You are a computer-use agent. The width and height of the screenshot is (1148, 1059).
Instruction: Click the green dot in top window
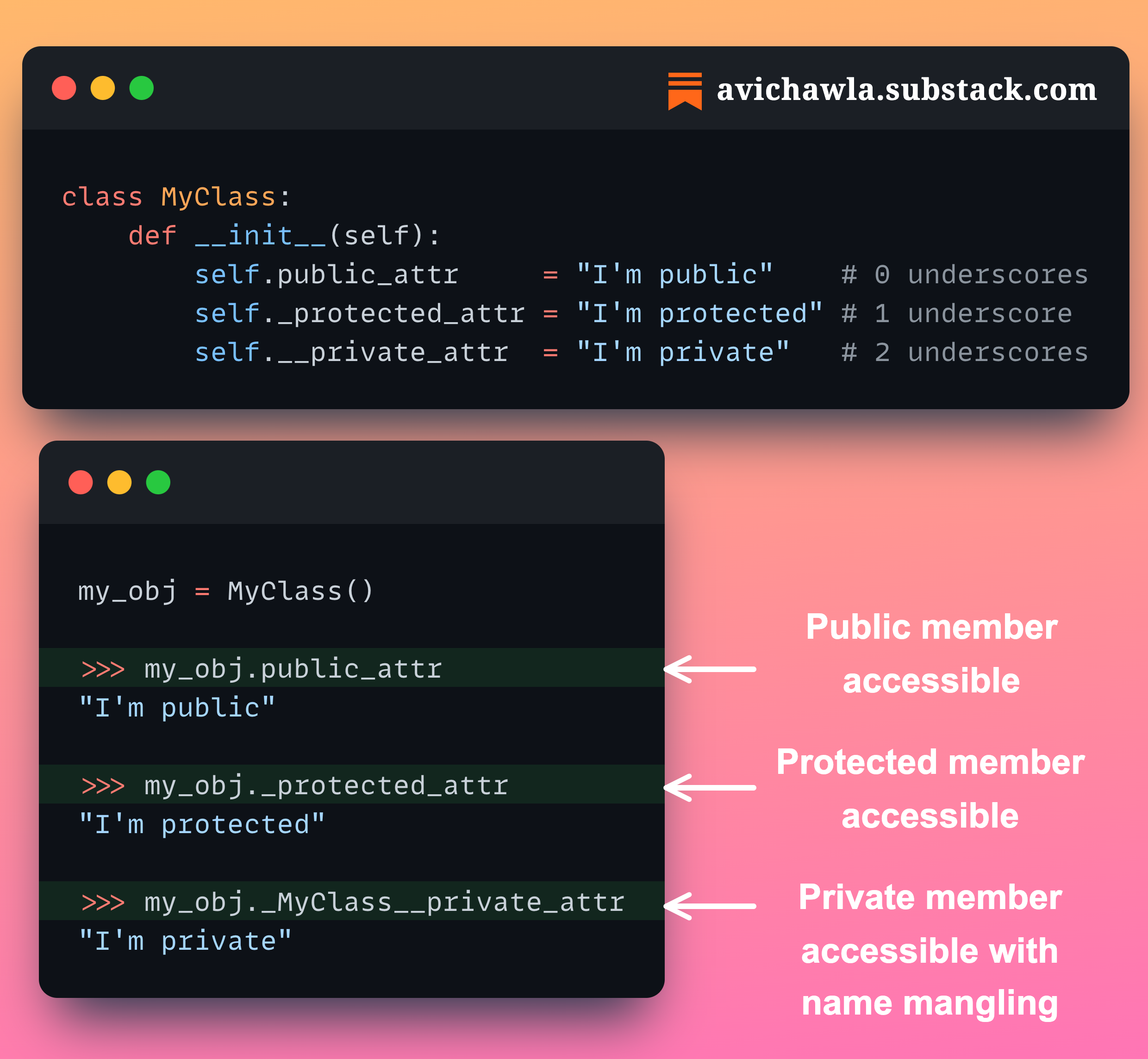click(142, 88)
